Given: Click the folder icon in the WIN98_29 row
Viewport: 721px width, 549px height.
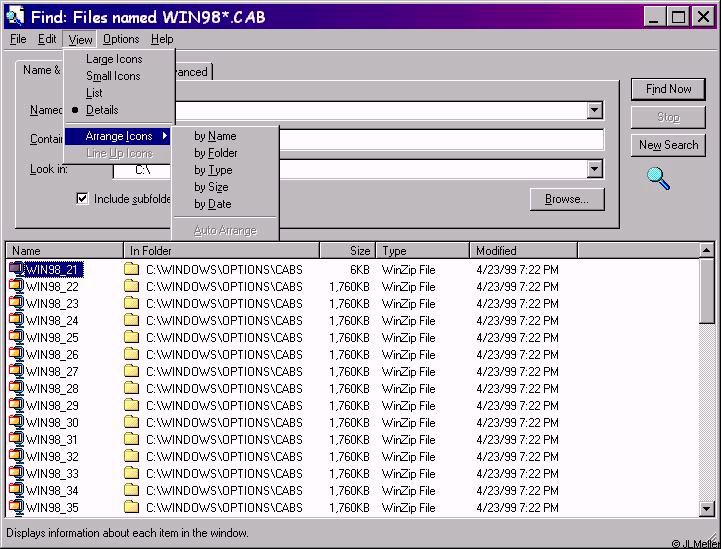Looking at the screenshot, I should click(132, 405).
